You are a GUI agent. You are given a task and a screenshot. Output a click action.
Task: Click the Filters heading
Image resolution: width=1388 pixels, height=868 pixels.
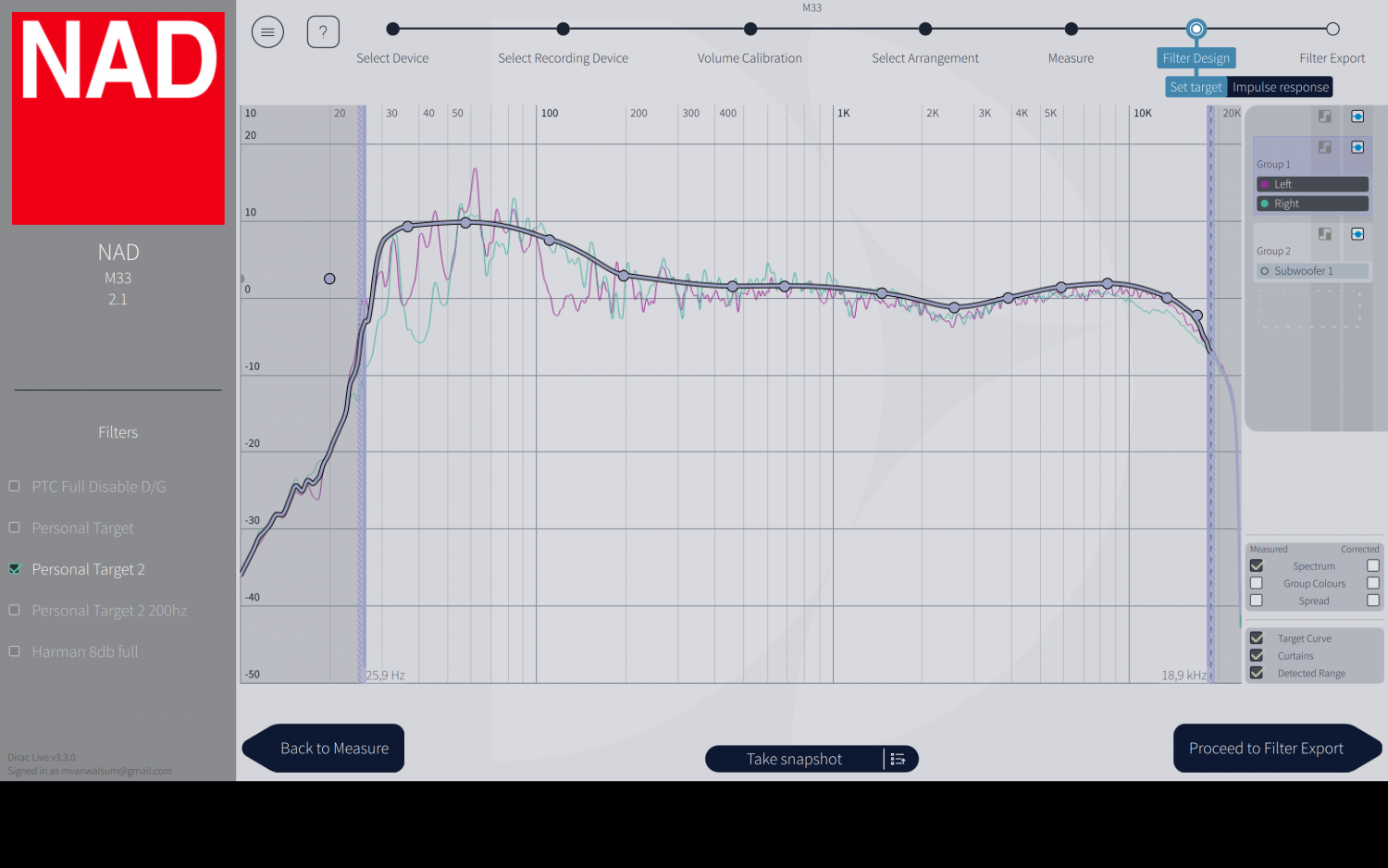118,432
